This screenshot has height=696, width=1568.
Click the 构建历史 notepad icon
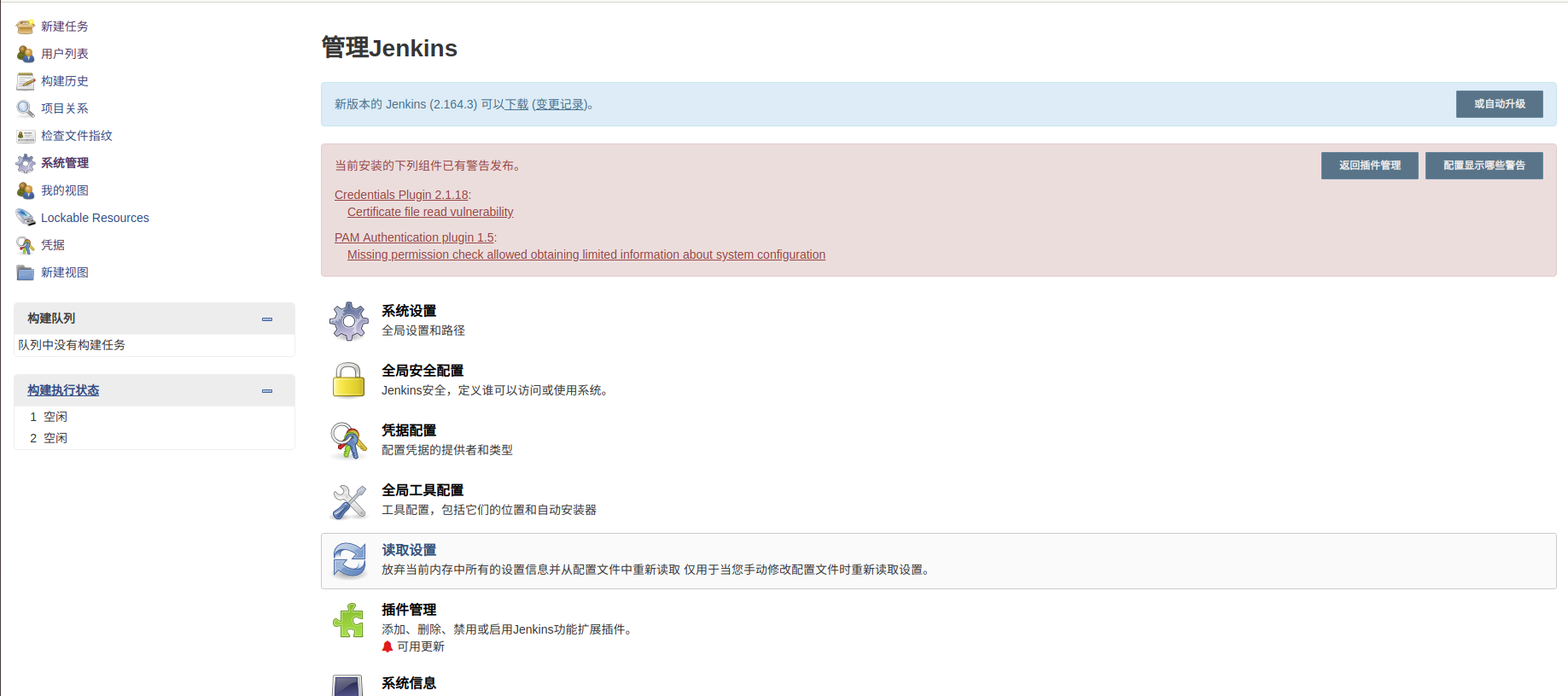[x=26, y=81]
